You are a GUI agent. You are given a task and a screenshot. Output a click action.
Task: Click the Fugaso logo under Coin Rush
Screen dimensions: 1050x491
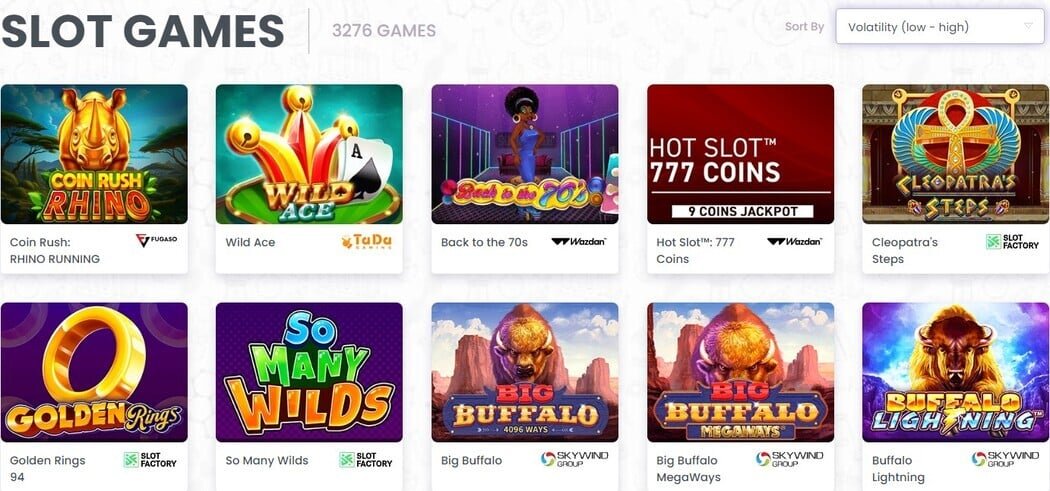156,241
